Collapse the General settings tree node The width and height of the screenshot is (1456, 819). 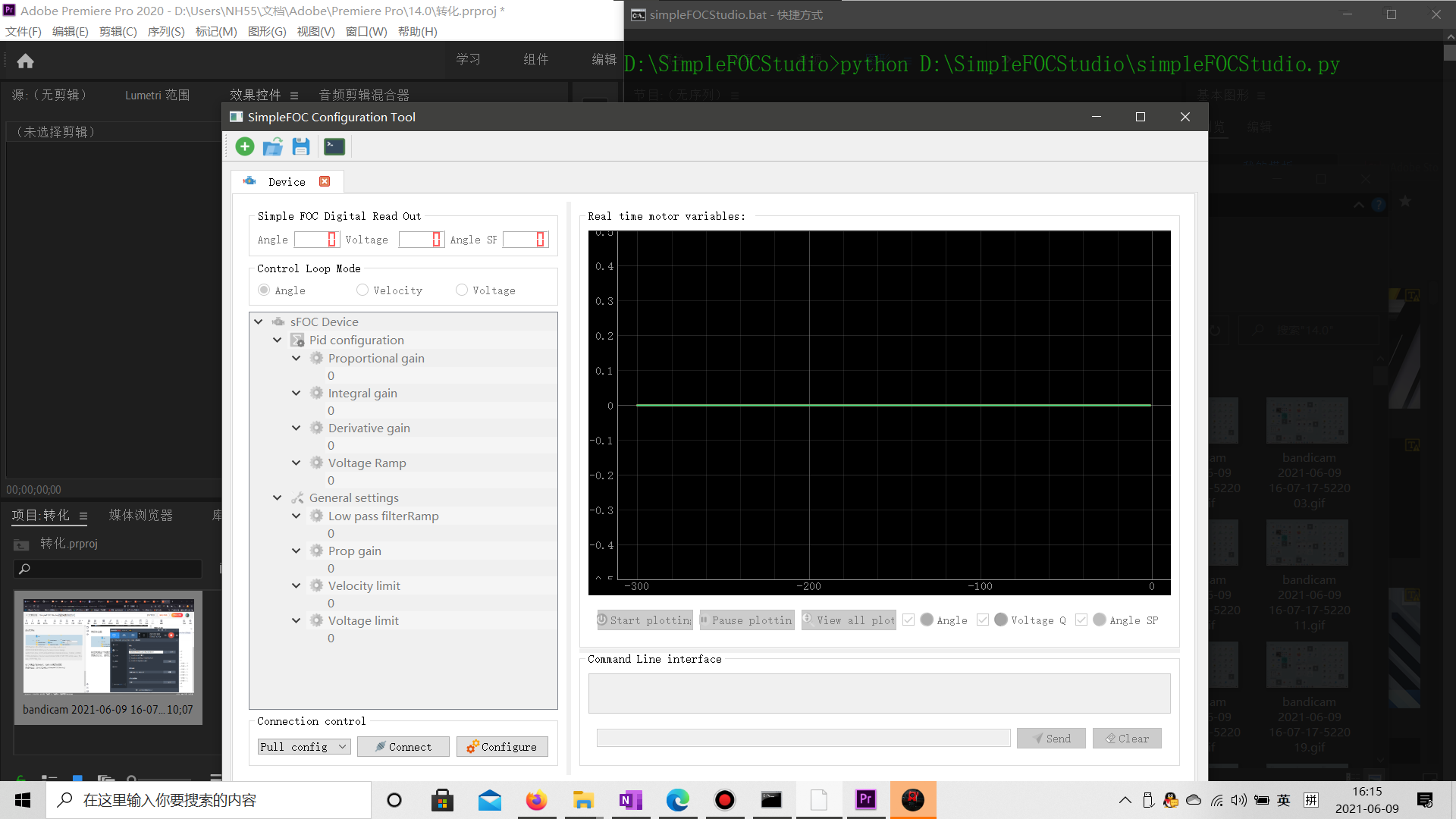[278, 497]
